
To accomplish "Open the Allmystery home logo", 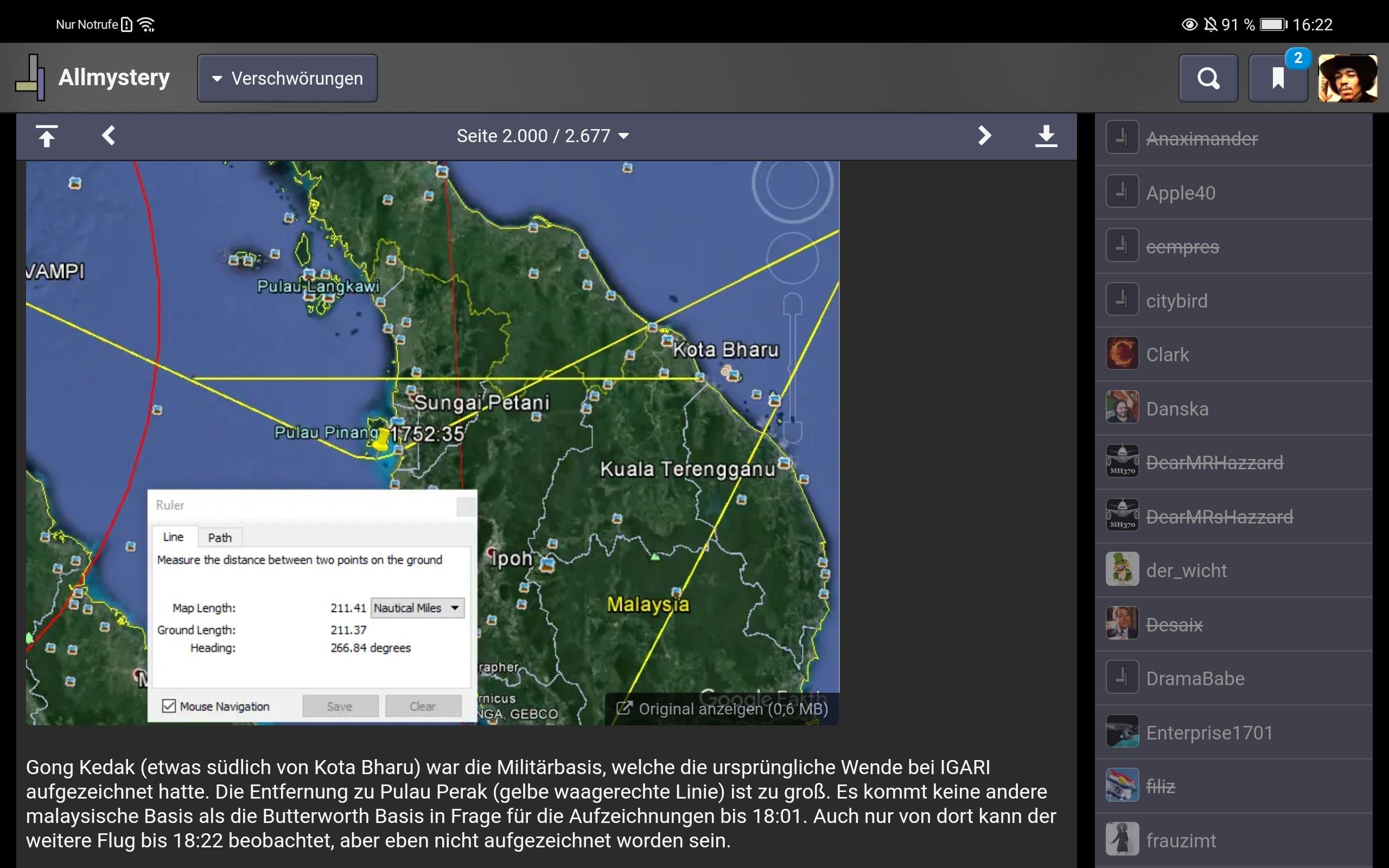I will pos(92,78).
